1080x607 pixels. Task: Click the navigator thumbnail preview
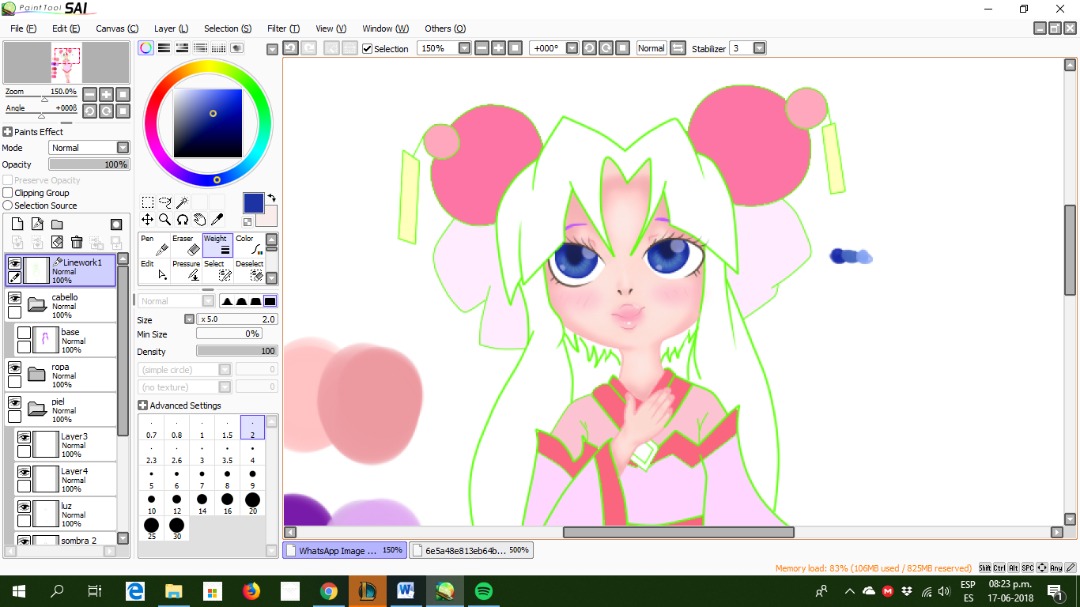(x=66, y=63)
